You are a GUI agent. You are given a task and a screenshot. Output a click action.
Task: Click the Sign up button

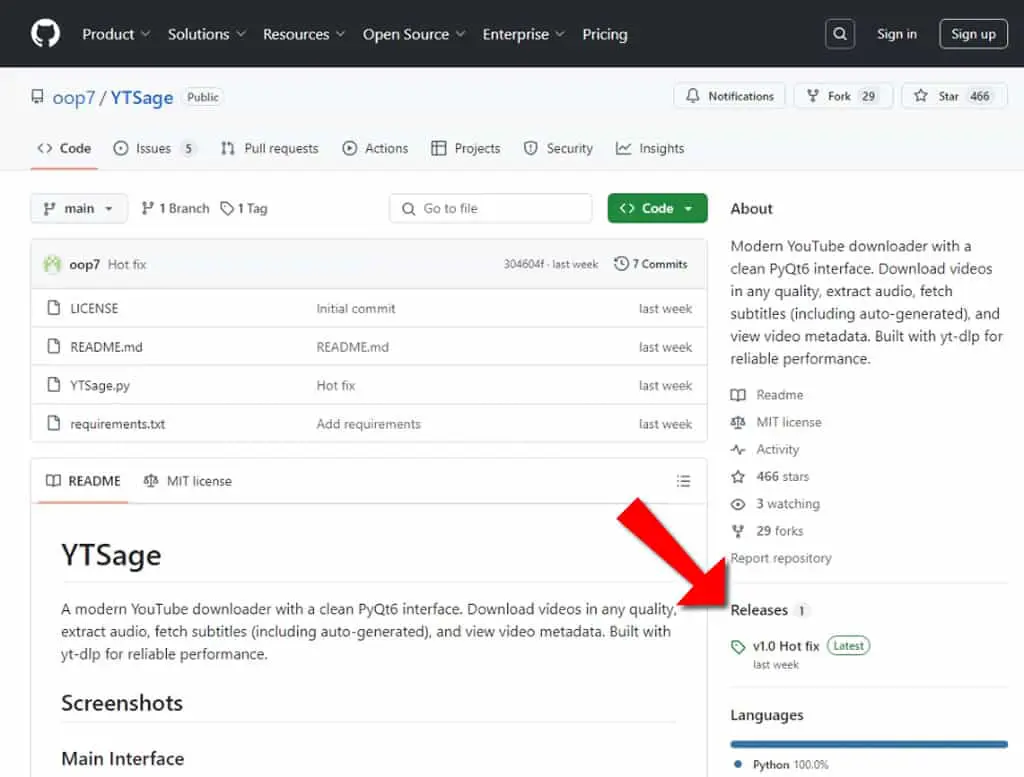pyautogui.click(x=973, y=34)
